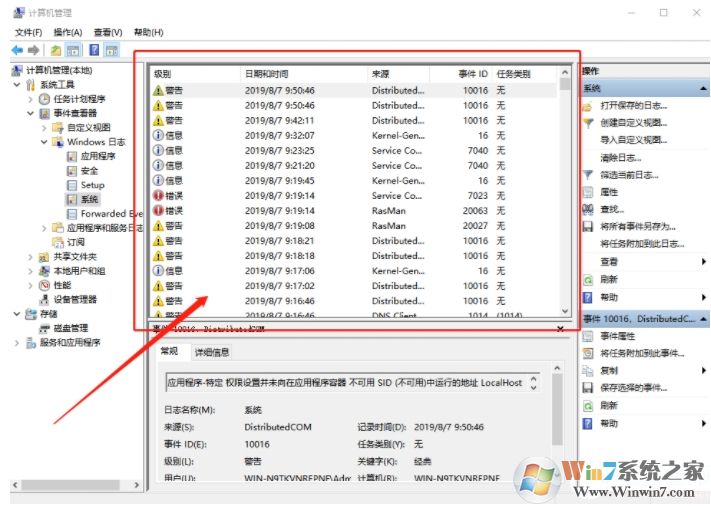Open the 查看(V) menu
The image size is (711, 506).
[108, 32]
